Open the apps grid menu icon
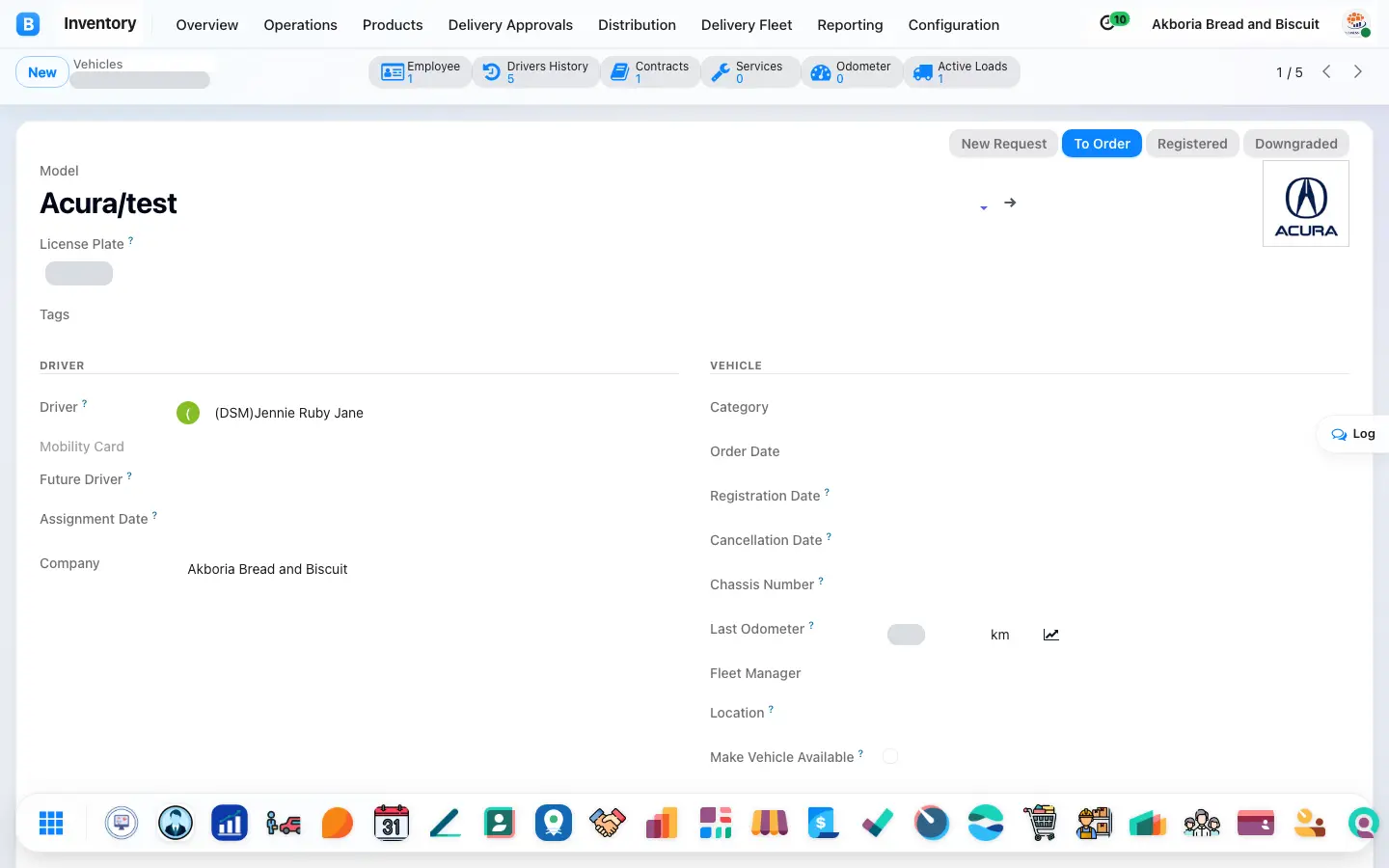1389x868 pixels. (x=51, y=823)
